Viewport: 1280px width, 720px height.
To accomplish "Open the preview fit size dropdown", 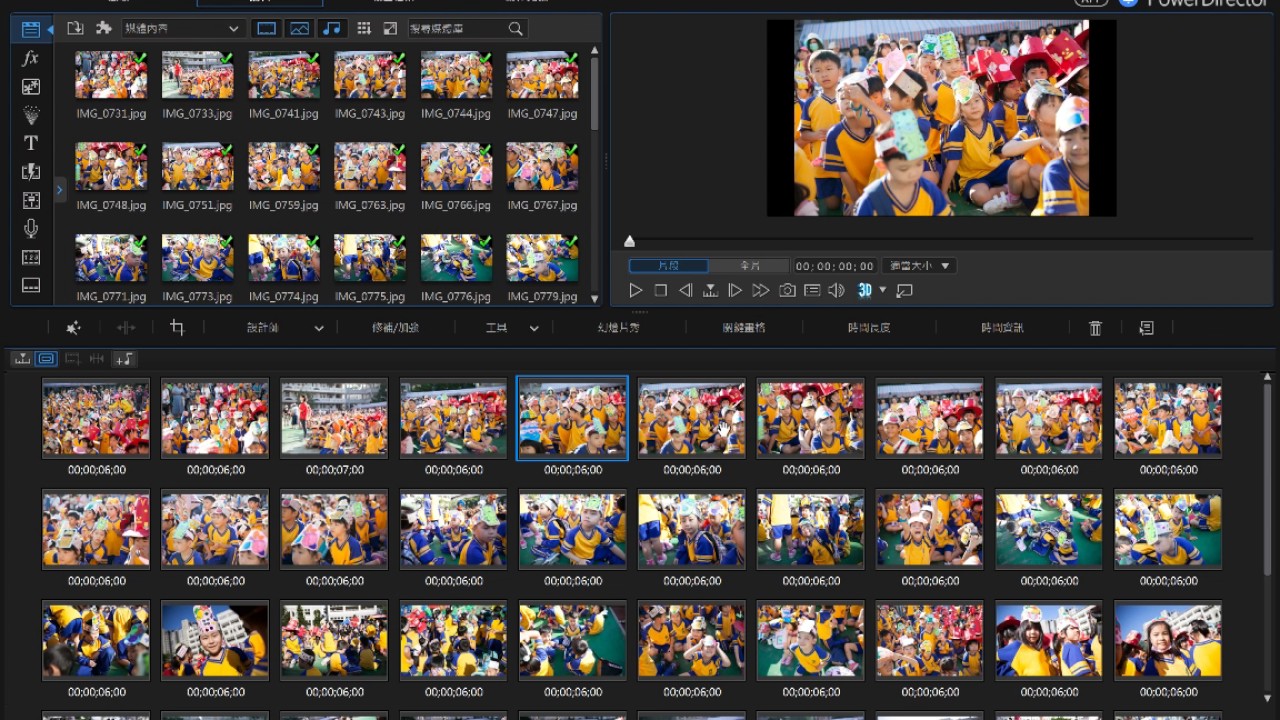I will pos(919,266).
